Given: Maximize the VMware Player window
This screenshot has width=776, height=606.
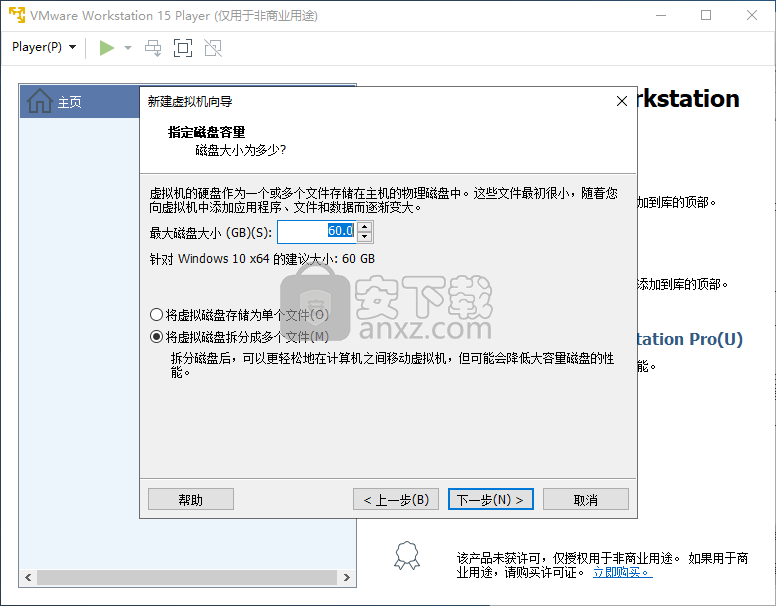Looking at the screenshot, I should [706, 15].
